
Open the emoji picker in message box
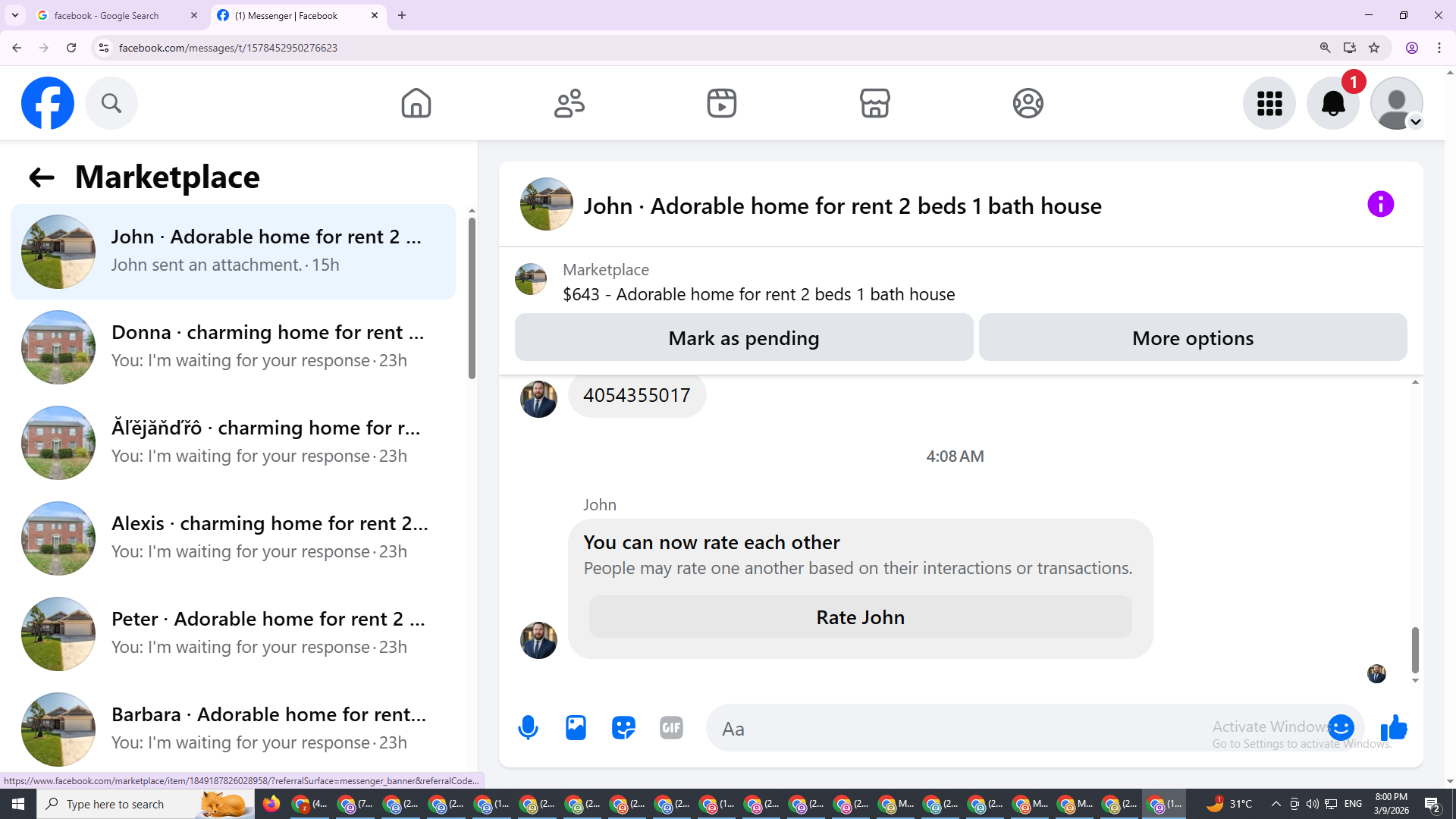[x=1341, y=728]
